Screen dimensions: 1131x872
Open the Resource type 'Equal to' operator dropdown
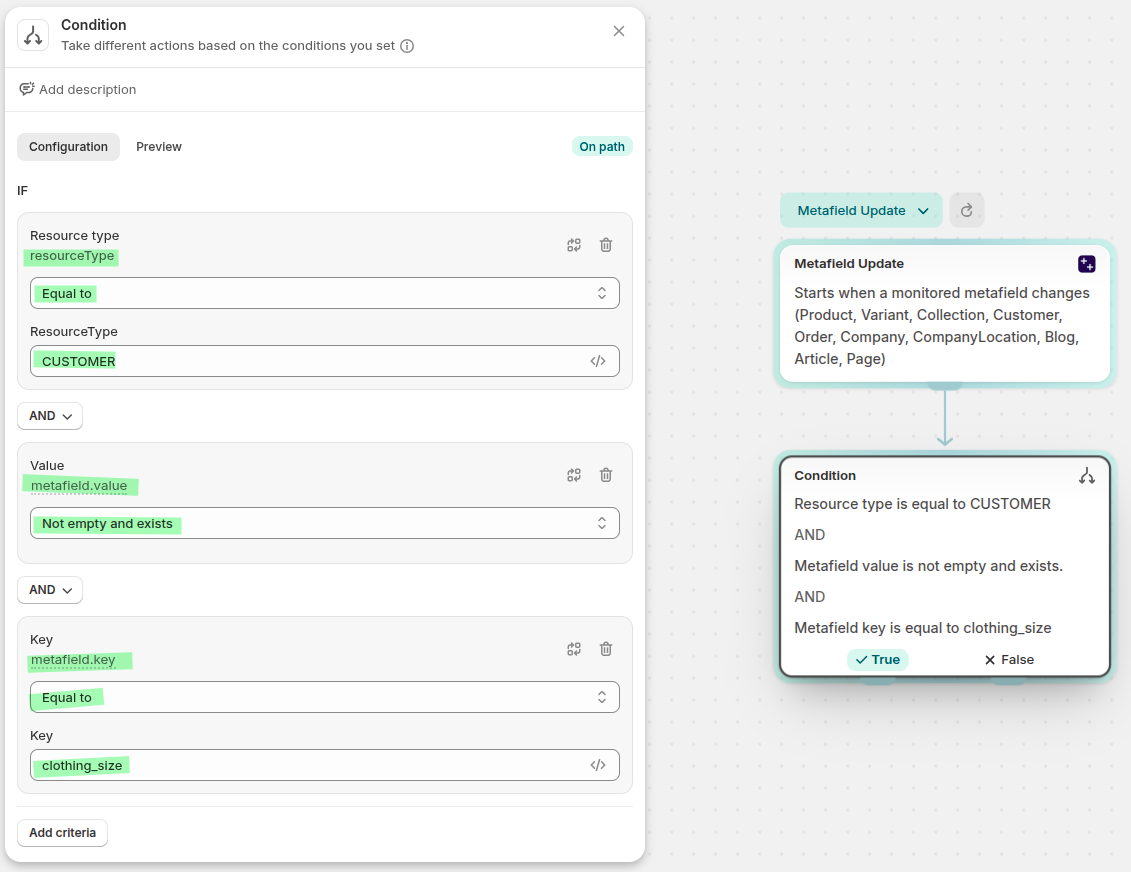click(x=324, y=293)
